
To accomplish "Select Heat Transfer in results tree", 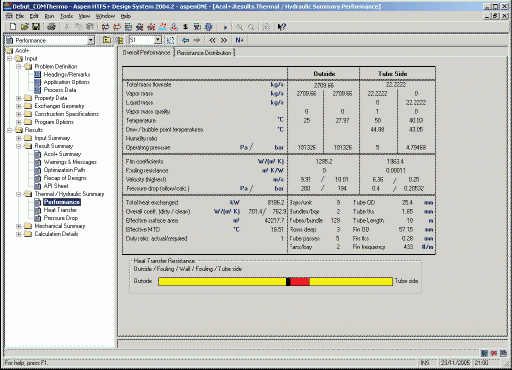I will click(x=60, y=210).
